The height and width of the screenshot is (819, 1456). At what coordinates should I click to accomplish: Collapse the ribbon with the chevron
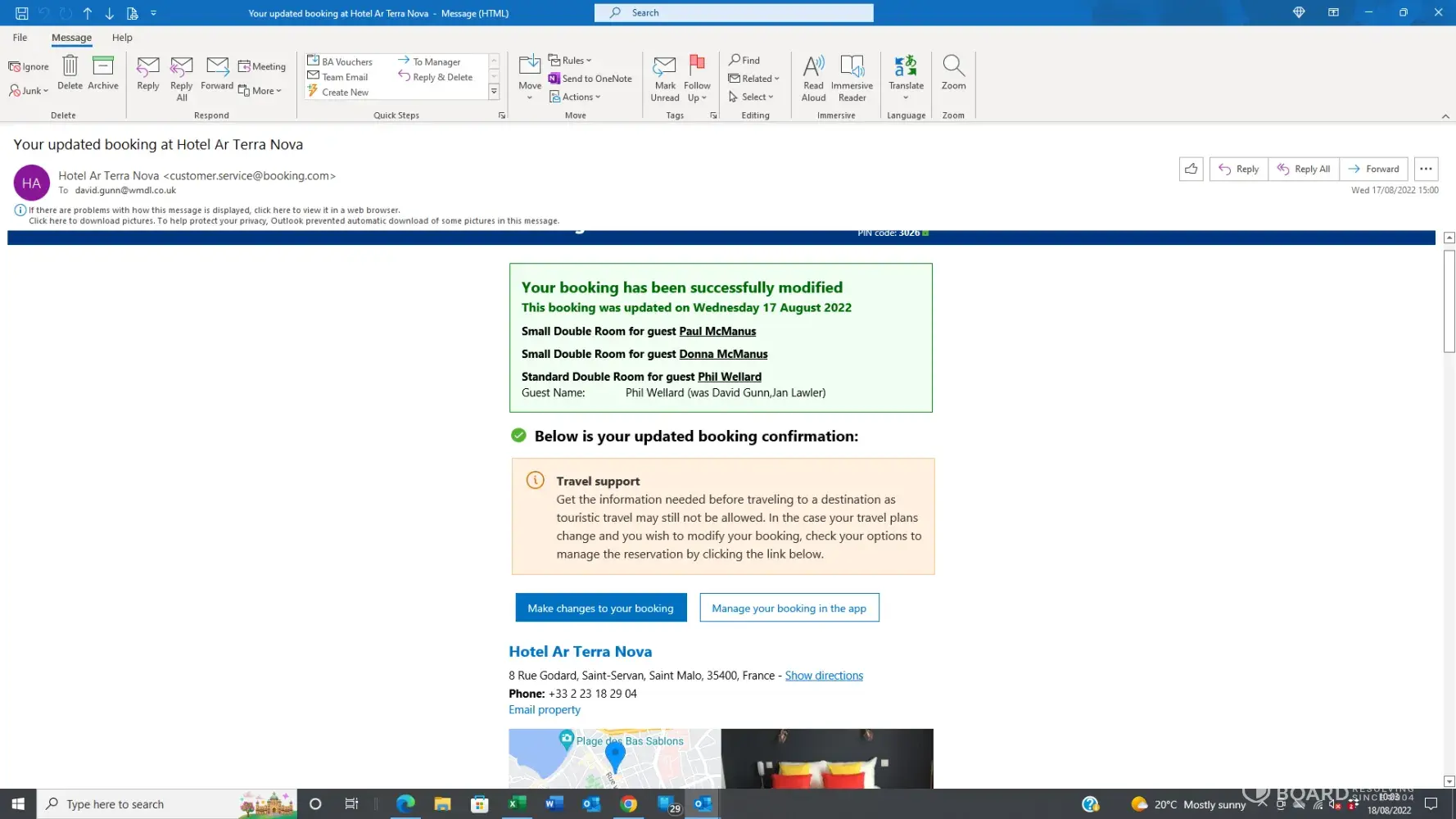click(x=1445, y=116)
